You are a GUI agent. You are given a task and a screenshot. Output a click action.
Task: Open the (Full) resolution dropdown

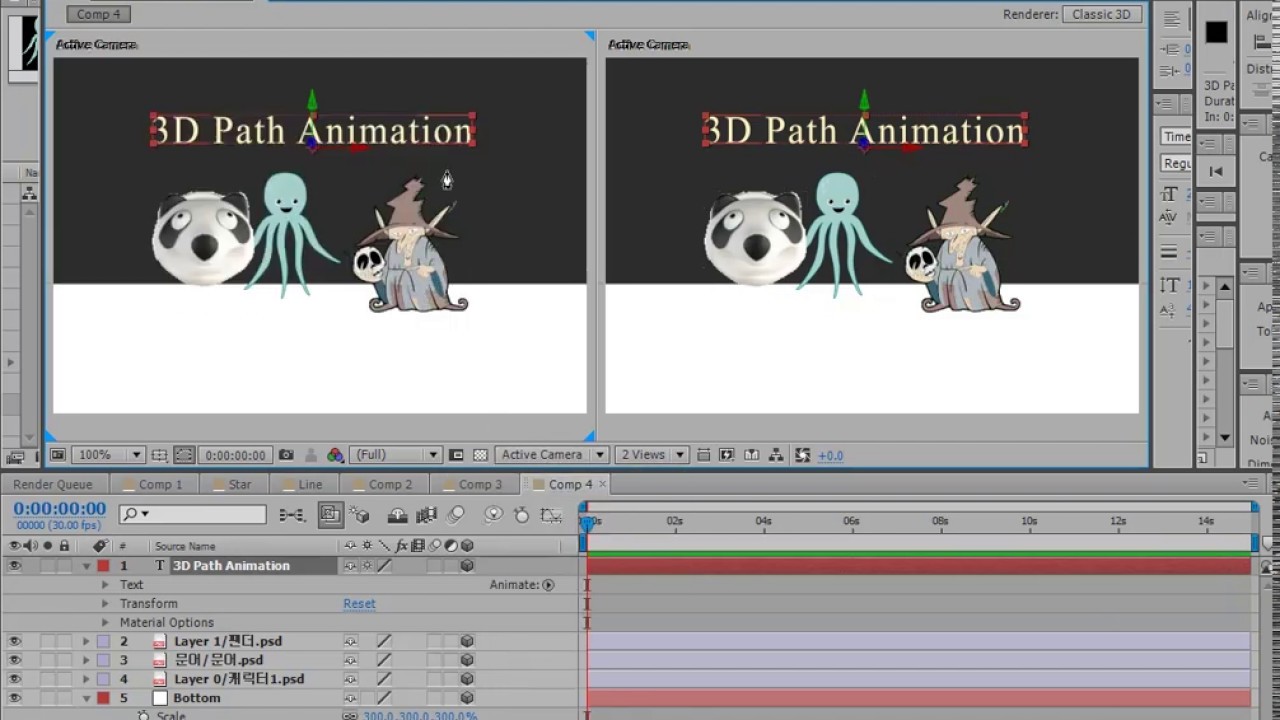[395, 455]
